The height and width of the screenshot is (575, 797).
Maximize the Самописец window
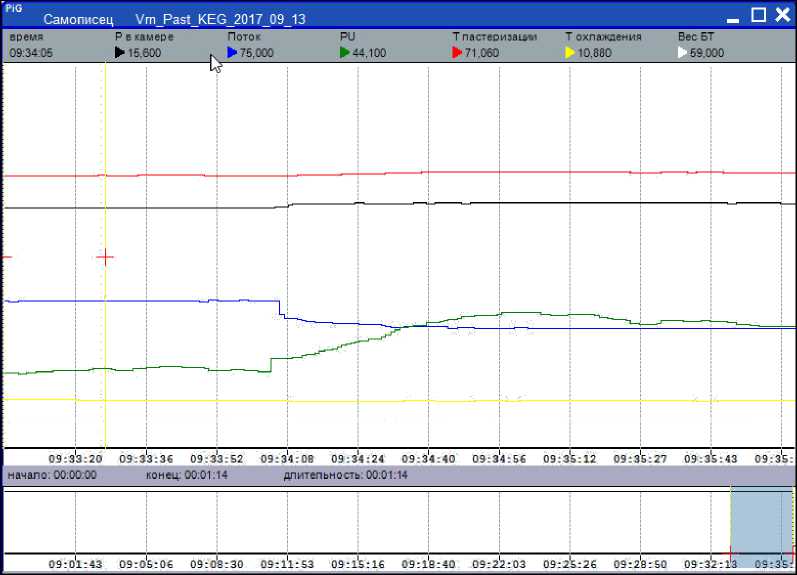(x=758, y=15)
